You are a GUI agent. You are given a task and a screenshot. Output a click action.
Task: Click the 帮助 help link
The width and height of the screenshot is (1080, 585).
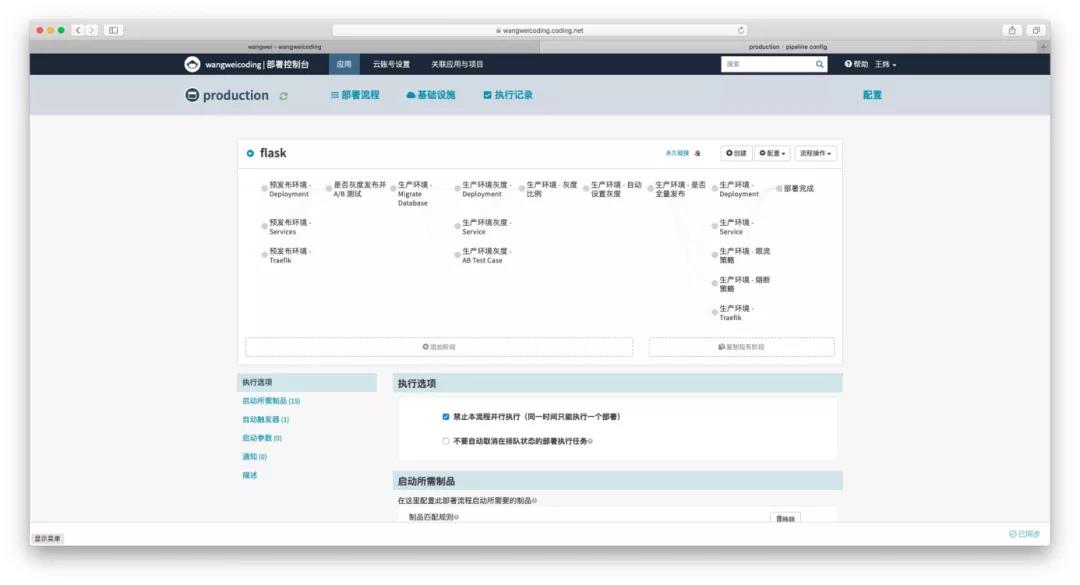click(856, 64)
